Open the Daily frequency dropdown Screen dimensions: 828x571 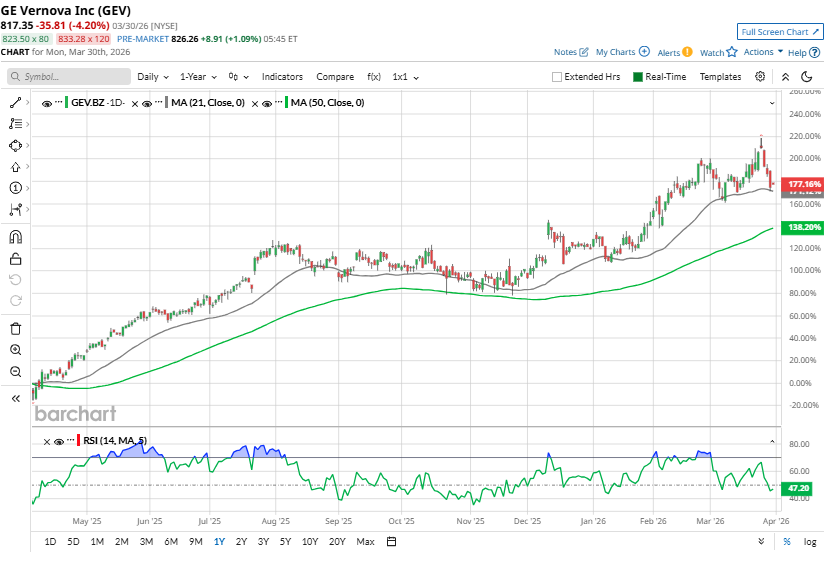(152, 77)
